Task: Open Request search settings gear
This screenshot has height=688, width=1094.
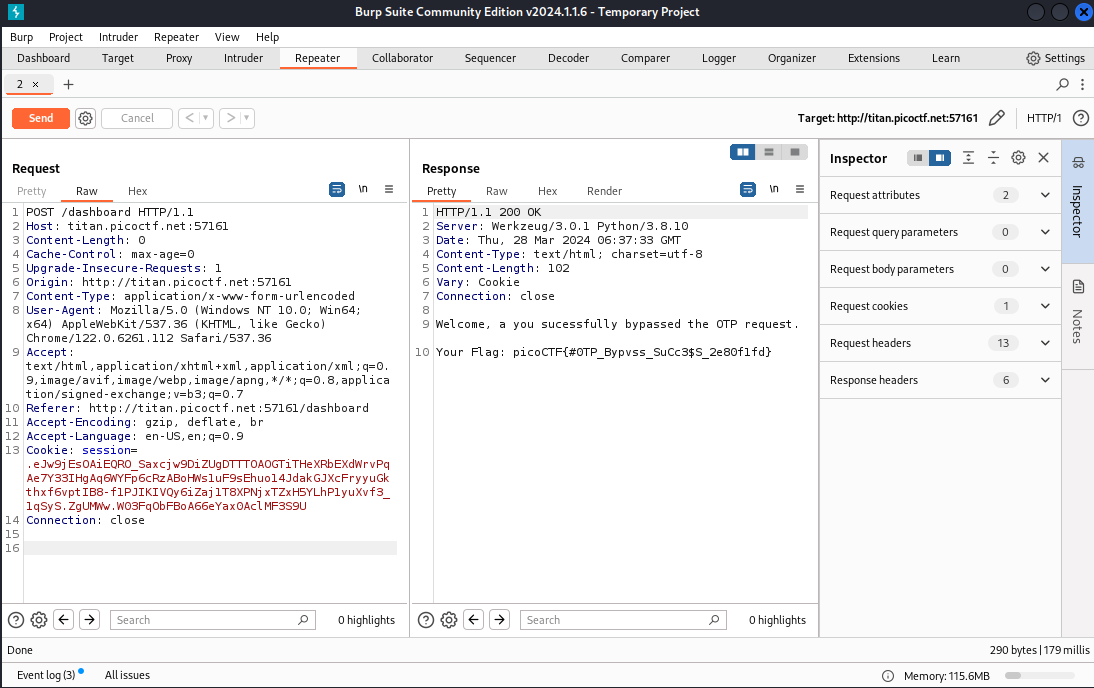Action: coord(39,620)
